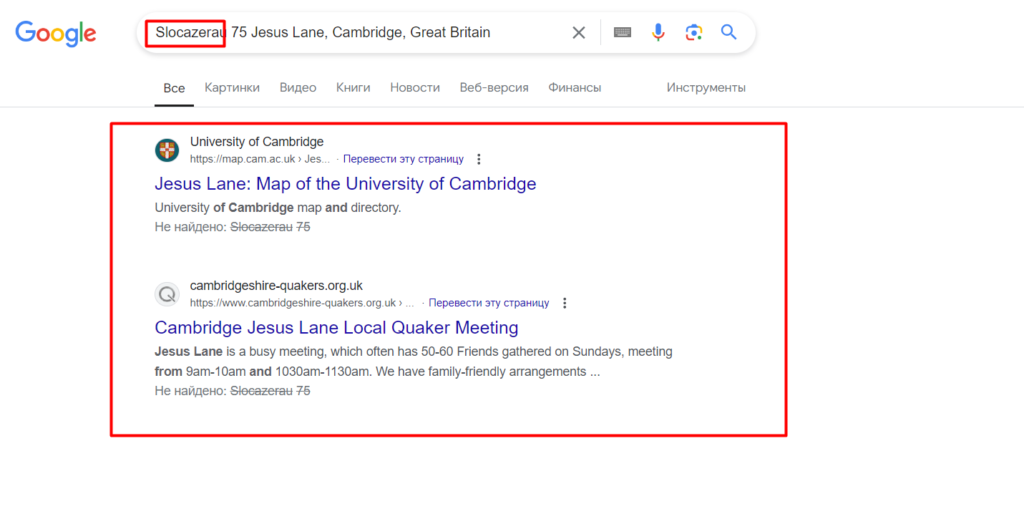The height and width of the screenshot is (509, 1024).
Task: Click the University of Cambridge site name
Action: point(257,142)
